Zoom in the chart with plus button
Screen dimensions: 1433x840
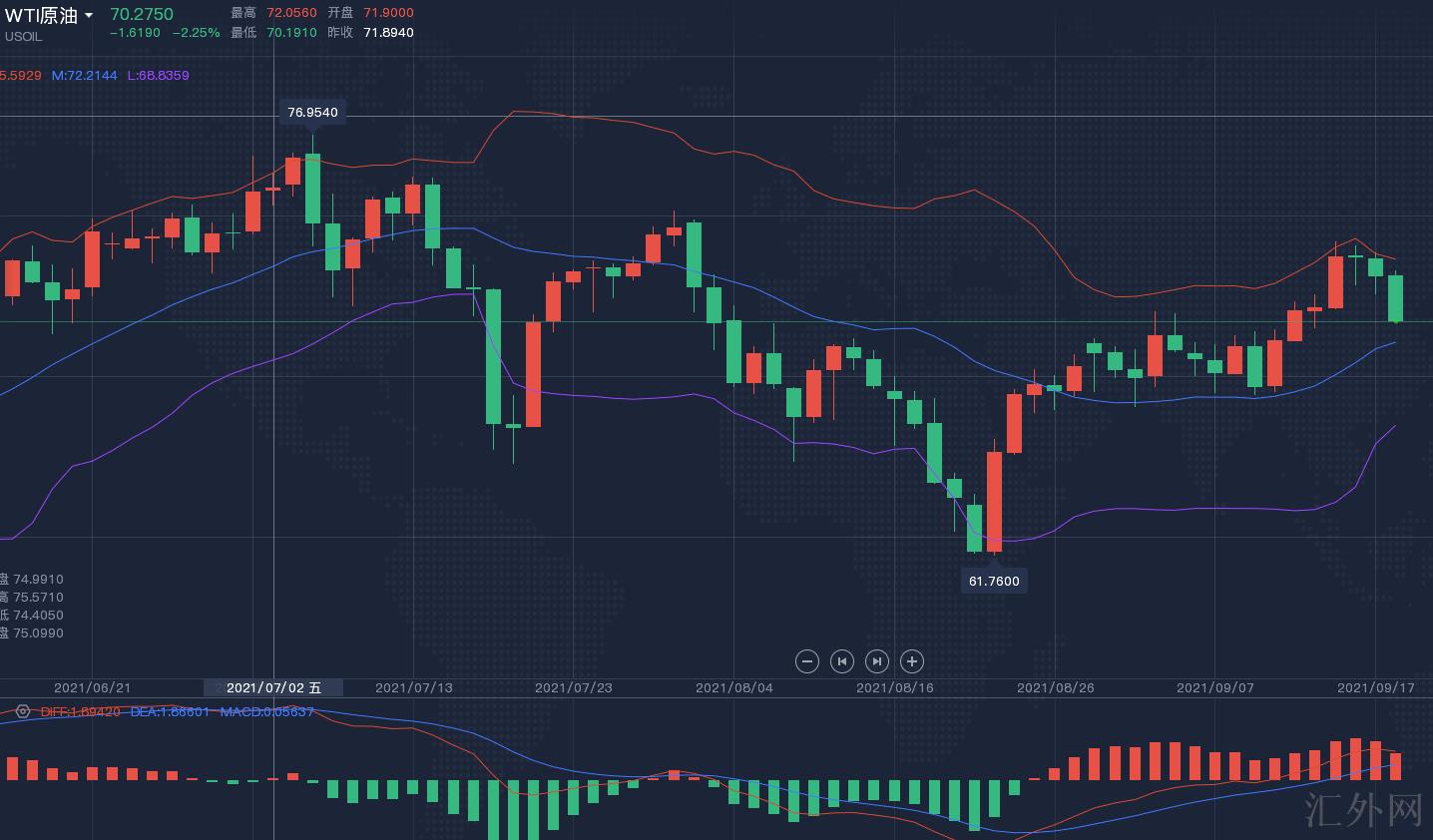pos(912,661)
